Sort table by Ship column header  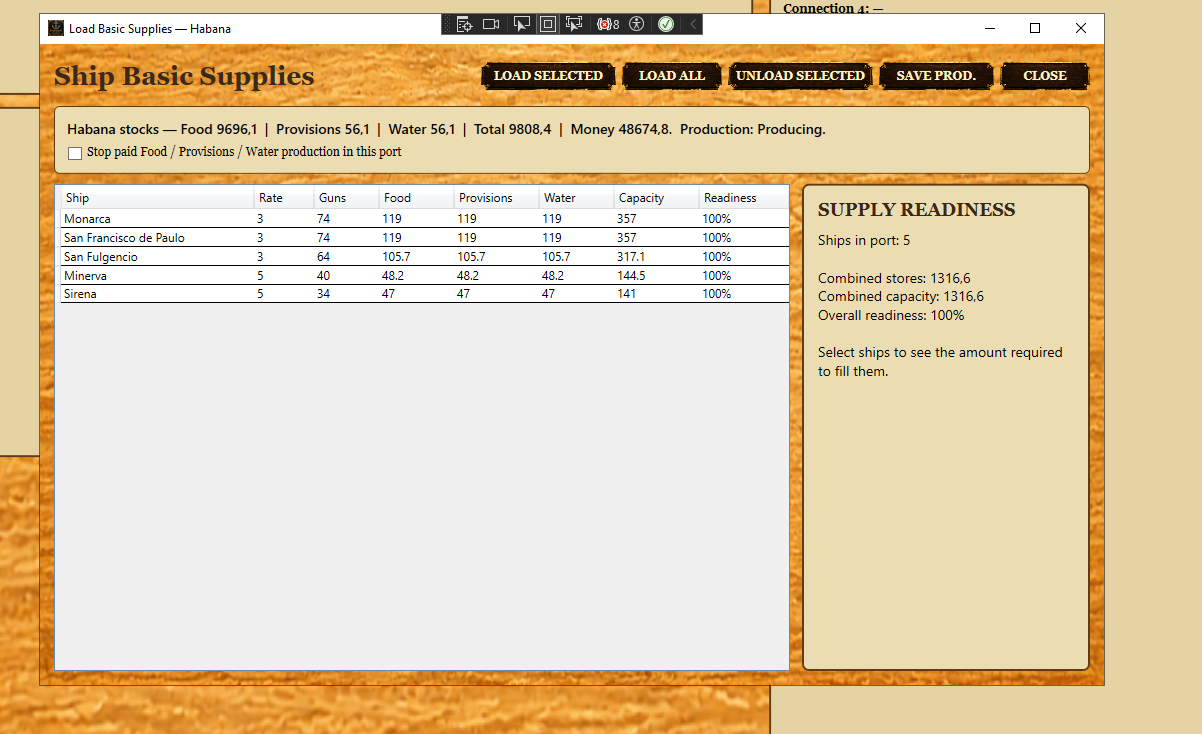tap(156, 198)
